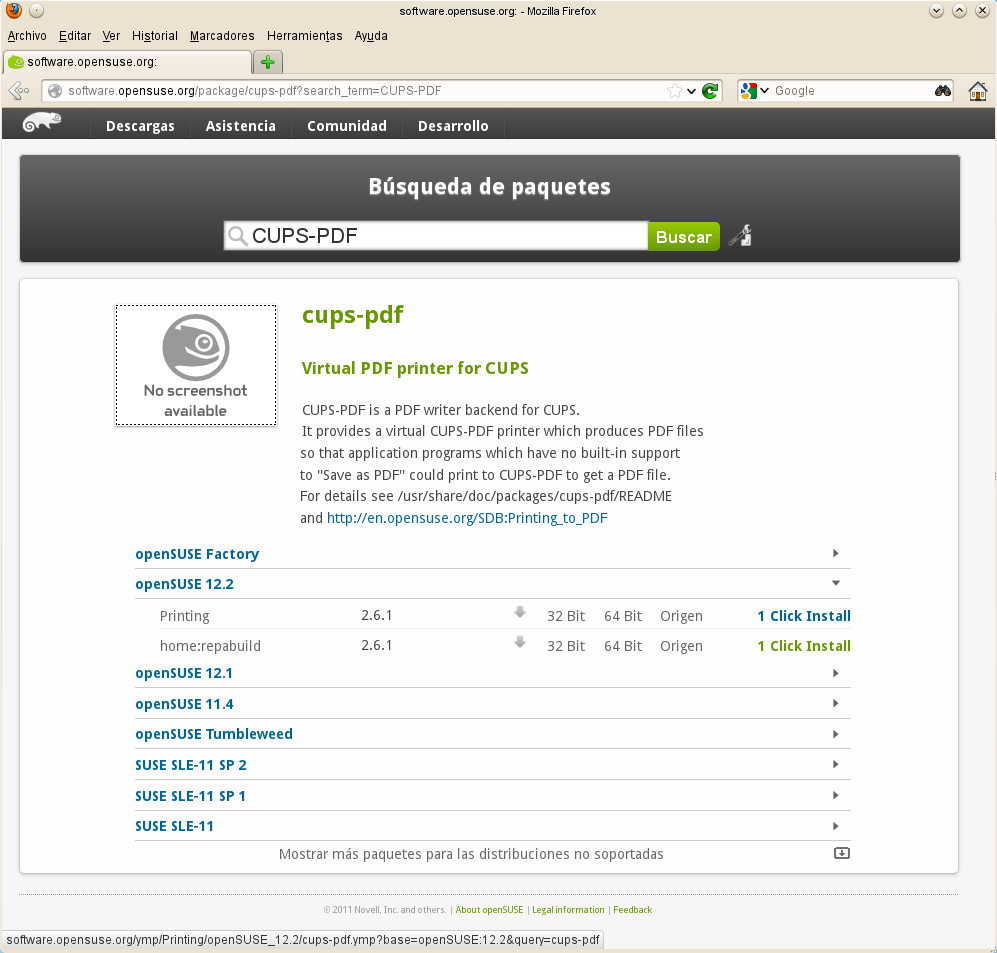The image size is (997, 953).
Task: Expand the SUSE SLE-11 SP 2 arrow
Action: 835,764
